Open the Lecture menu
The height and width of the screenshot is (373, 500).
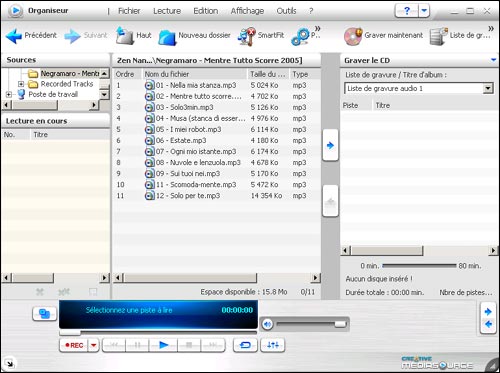tap(167, 11)
